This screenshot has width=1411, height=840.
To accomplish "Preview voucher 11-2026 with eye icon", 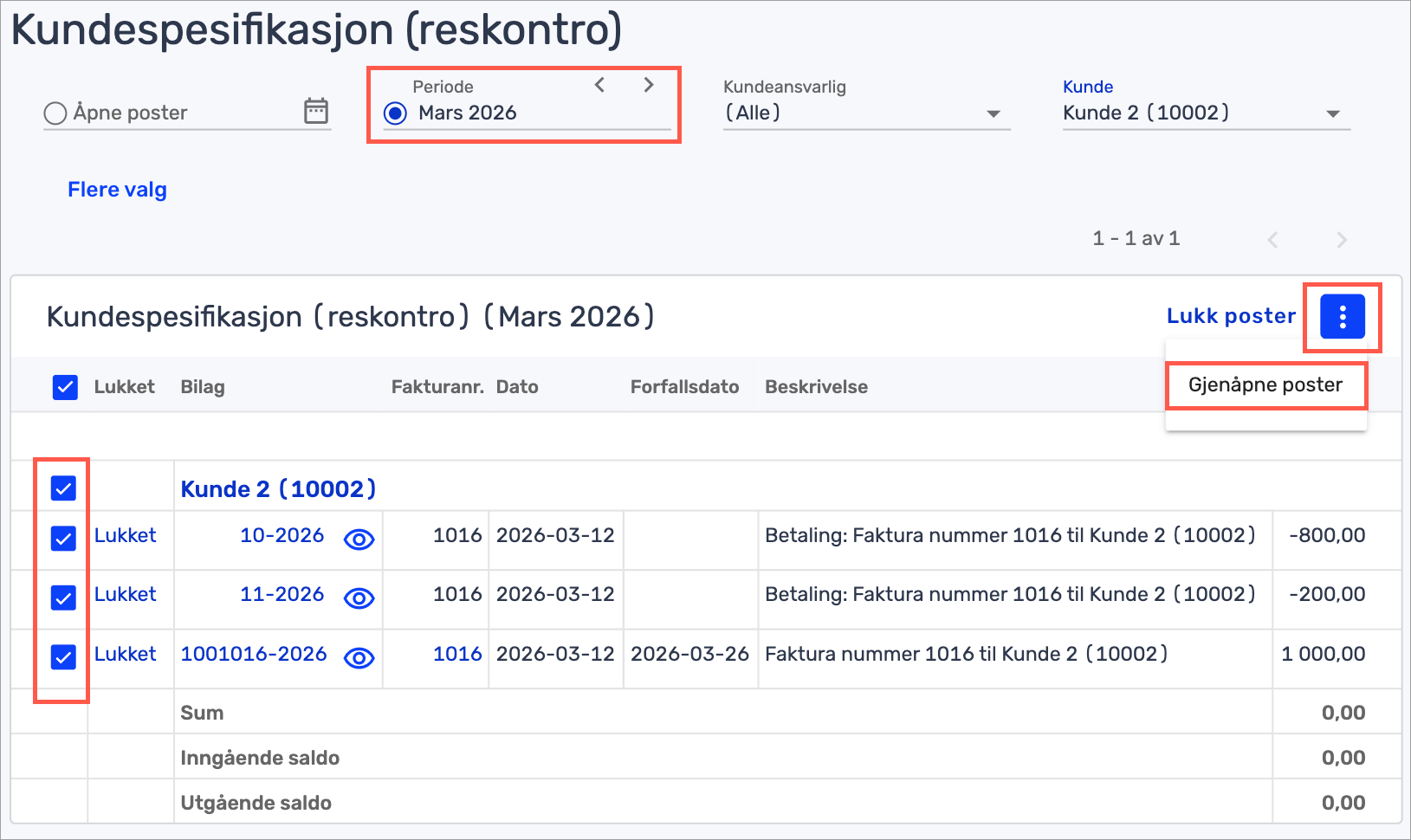I will pos(359,598).
